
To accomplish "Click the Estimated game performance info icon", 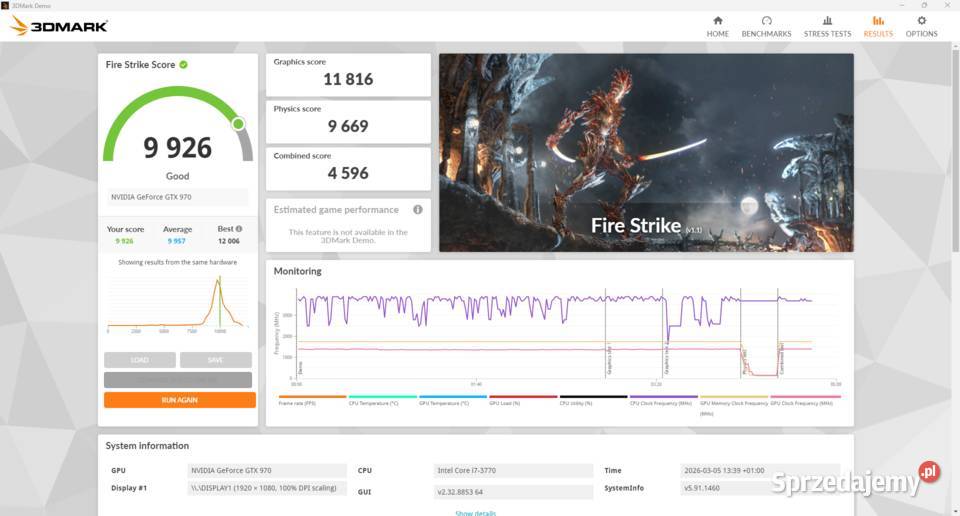I will 417,210.
